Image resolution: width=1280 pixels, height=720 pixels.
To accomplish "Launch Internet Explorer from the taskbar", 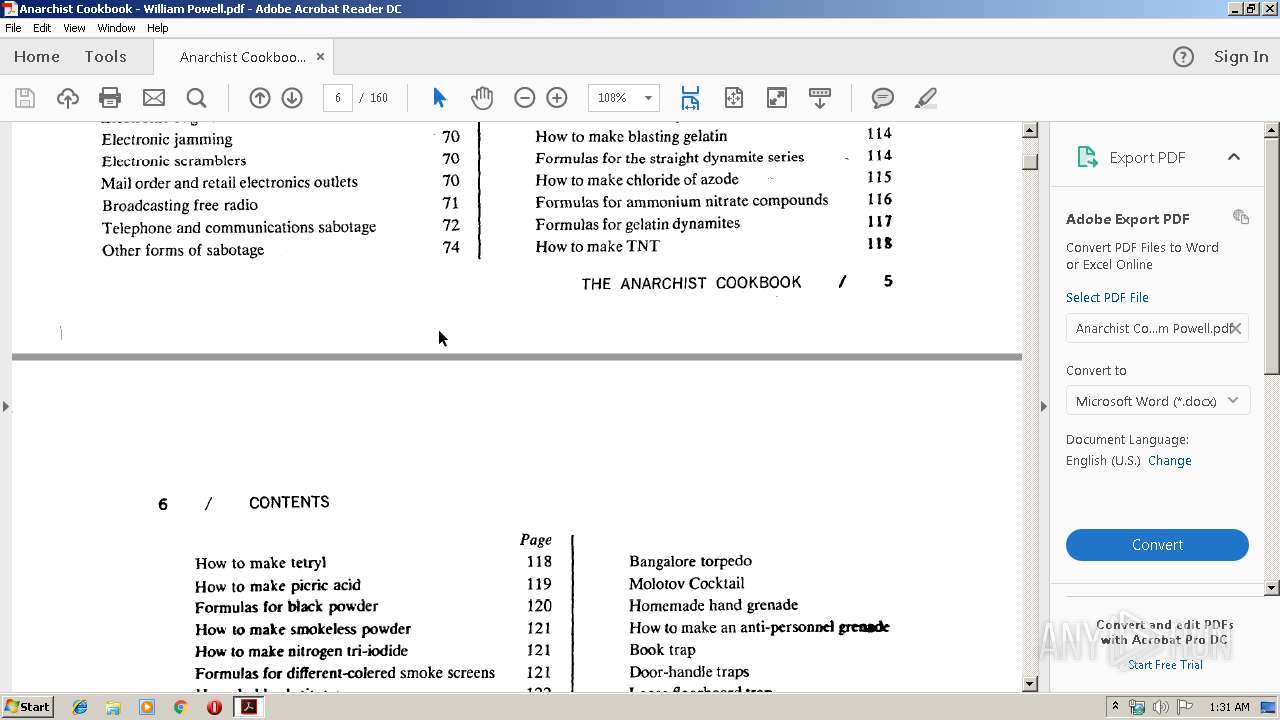I will click(x=80, y=707).
